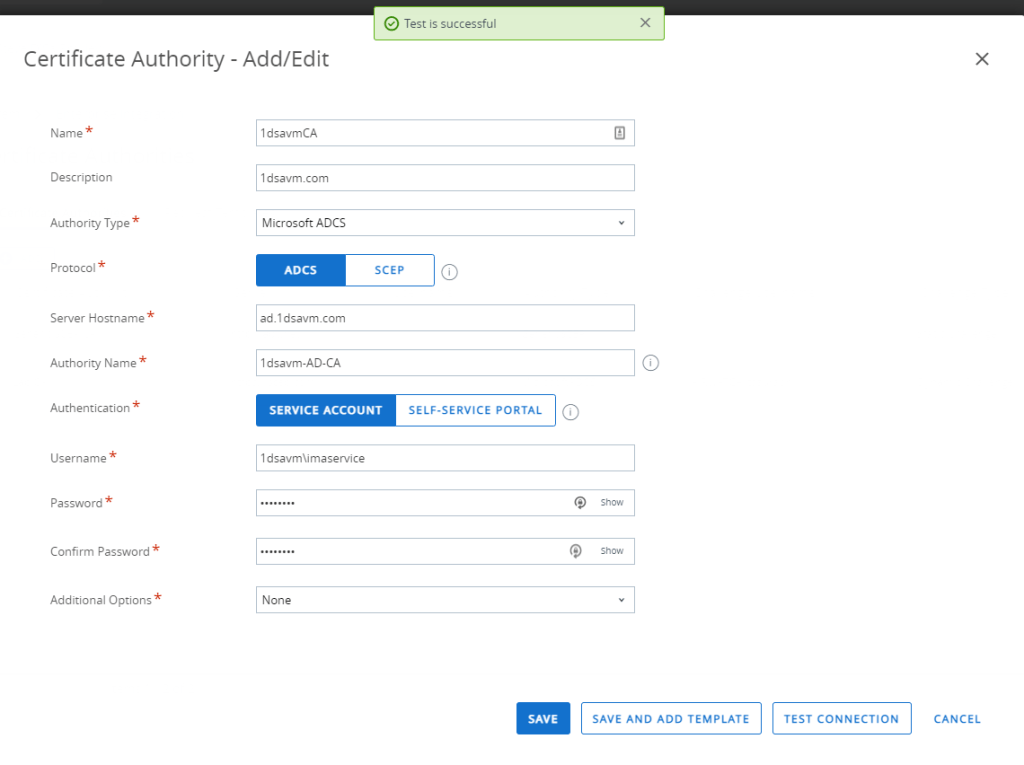Close the Certificate Authority dialog

pyautogui.click(x=981, y=59)
